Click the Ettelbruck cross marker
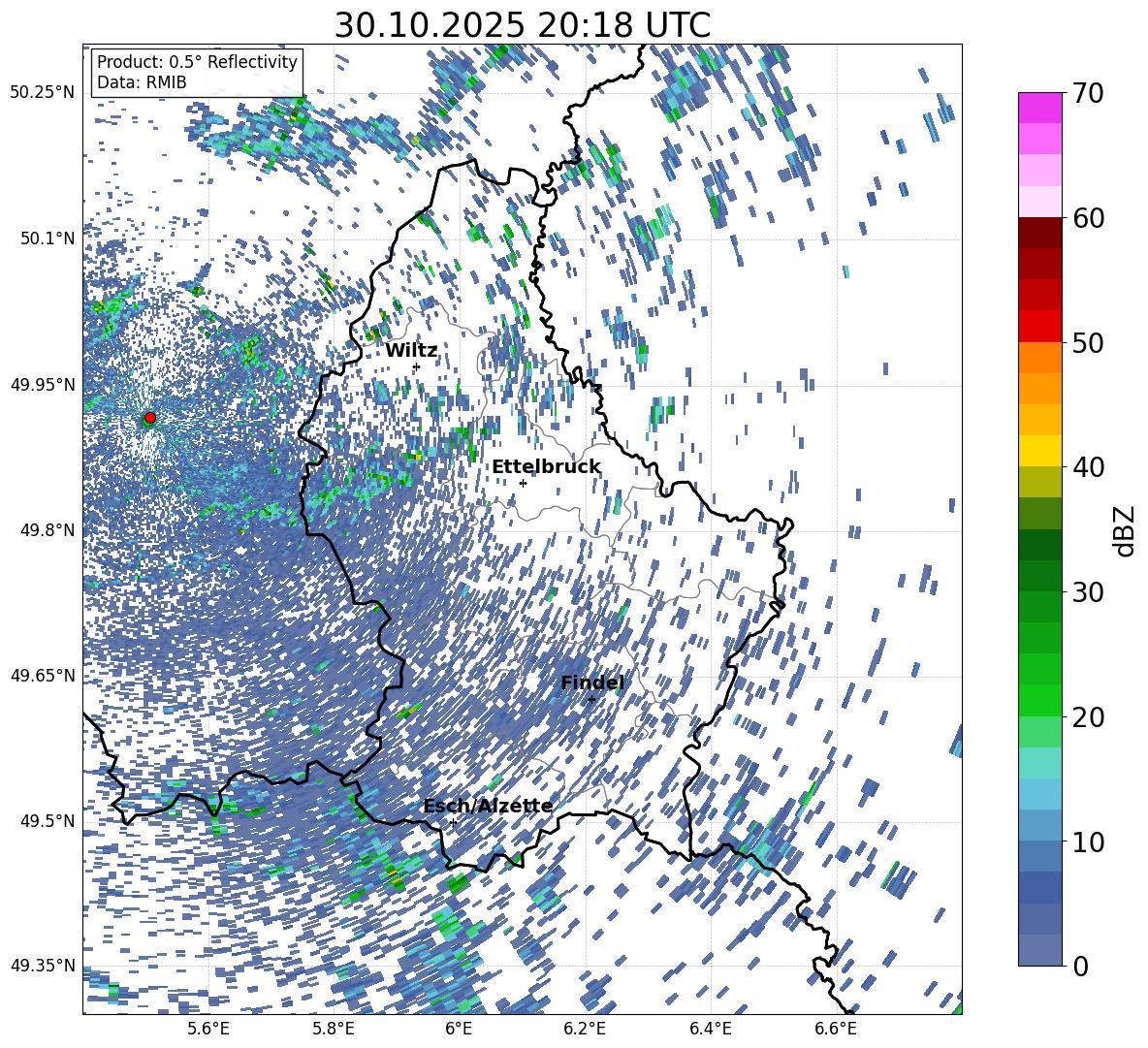The image size is (1148, 1048). pos(523,483)
